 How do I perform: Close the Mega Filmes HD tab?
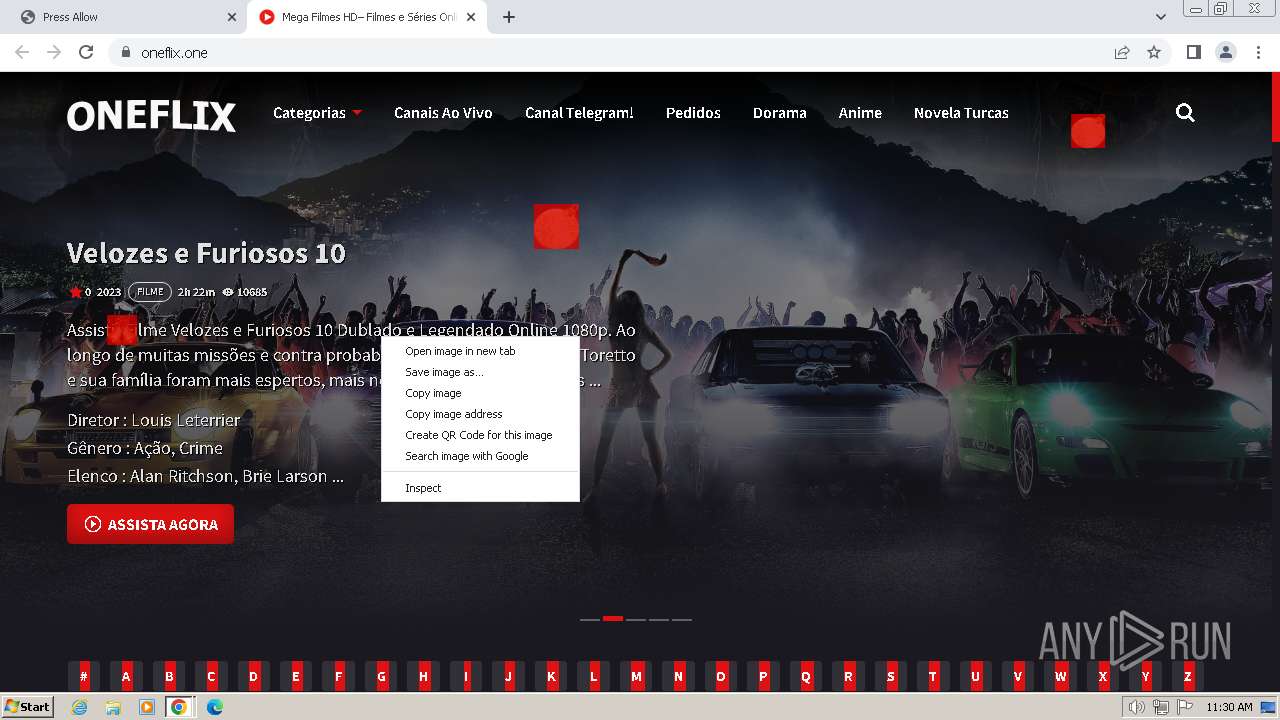point(471,17)
